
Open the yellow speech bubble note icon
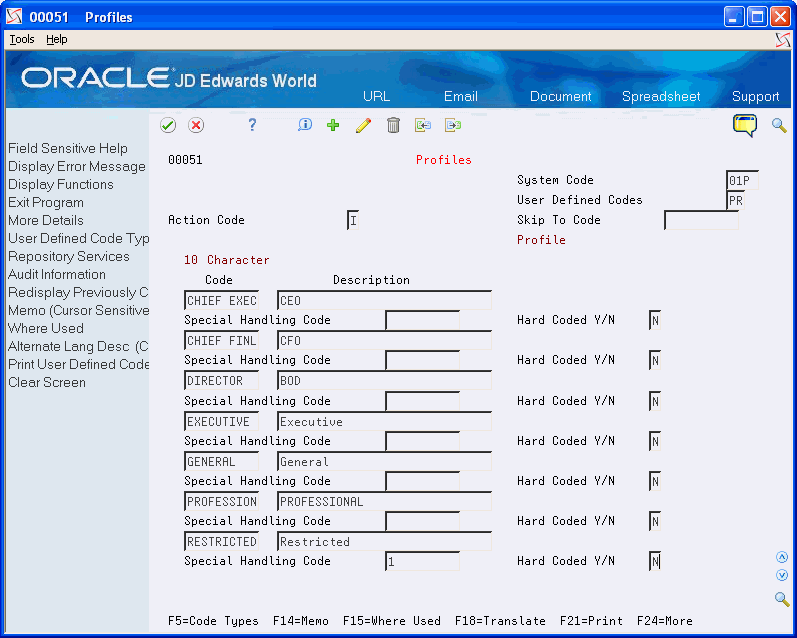pyautogui.click(x=745, y=125)
